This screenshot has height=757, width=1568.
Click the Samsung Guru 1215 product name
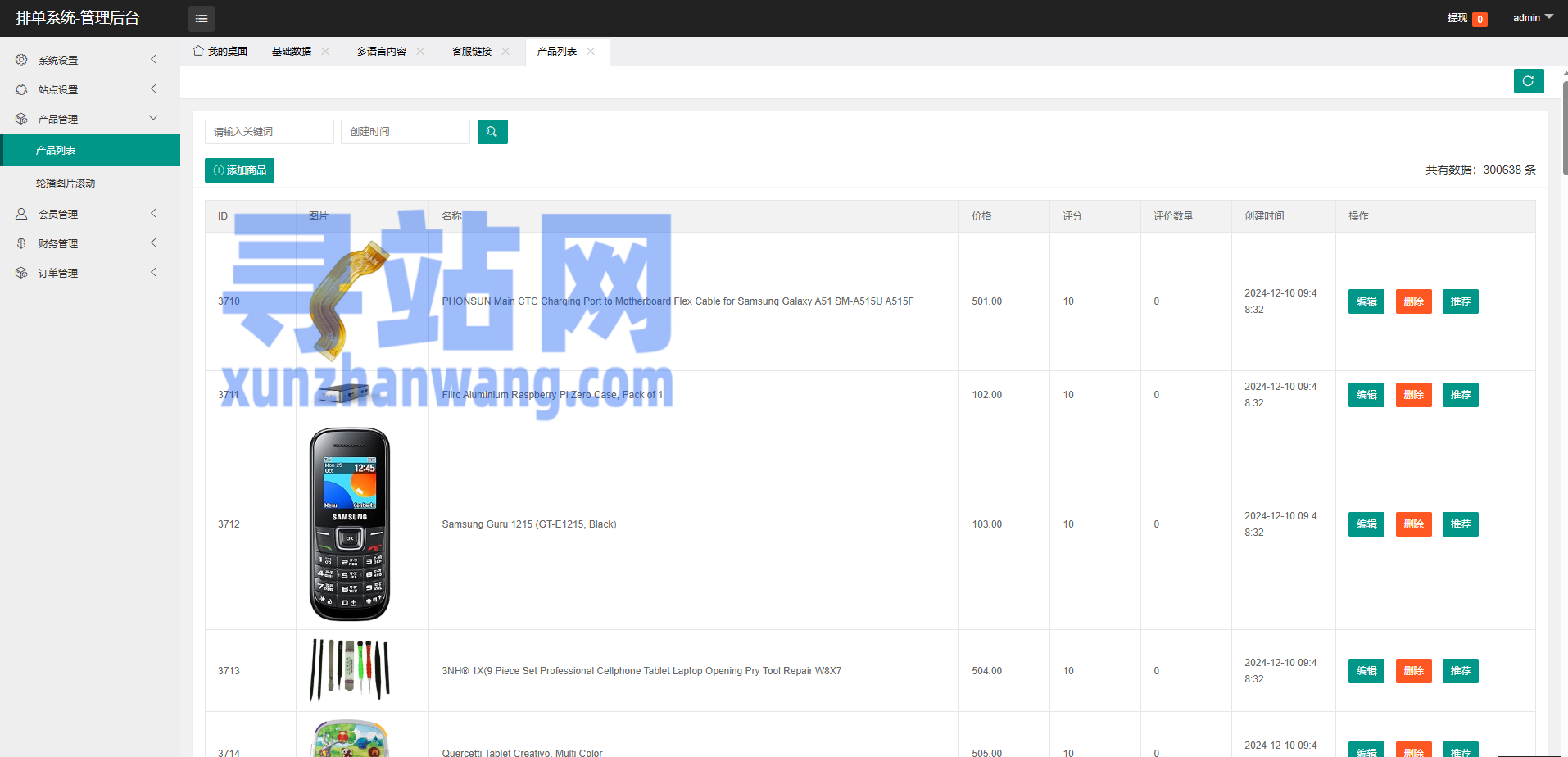[529, 524]
